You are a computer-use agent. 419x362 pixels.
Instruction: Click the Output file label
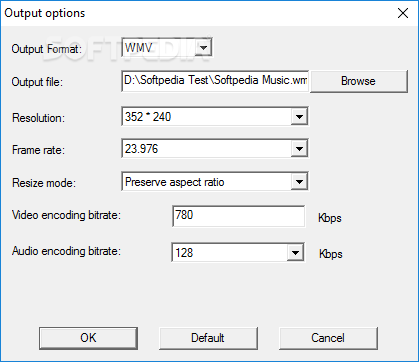tap(37, 82)
